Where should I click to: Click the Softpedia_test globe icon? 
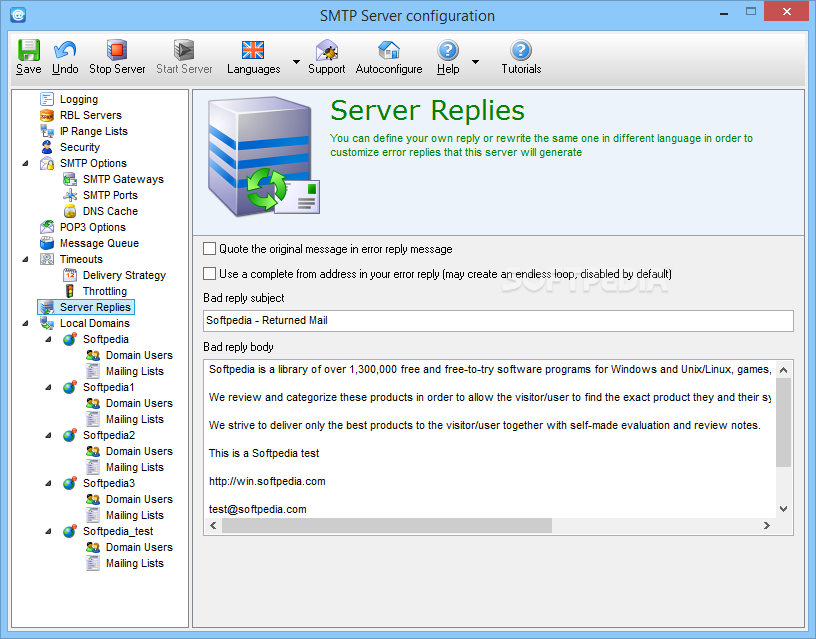(x=70, y=531)
